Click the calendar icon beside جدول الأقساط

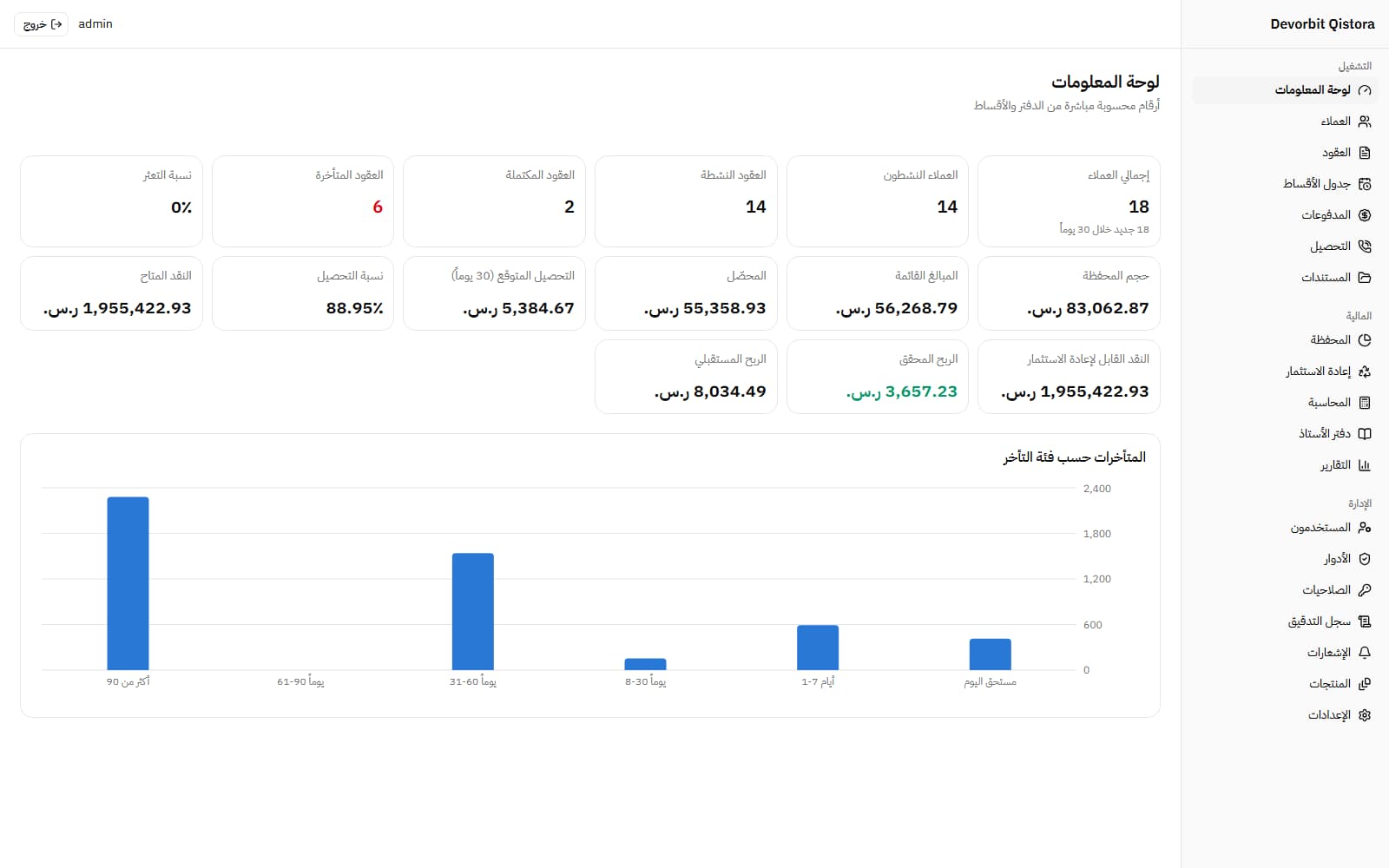coord(1365,184)
